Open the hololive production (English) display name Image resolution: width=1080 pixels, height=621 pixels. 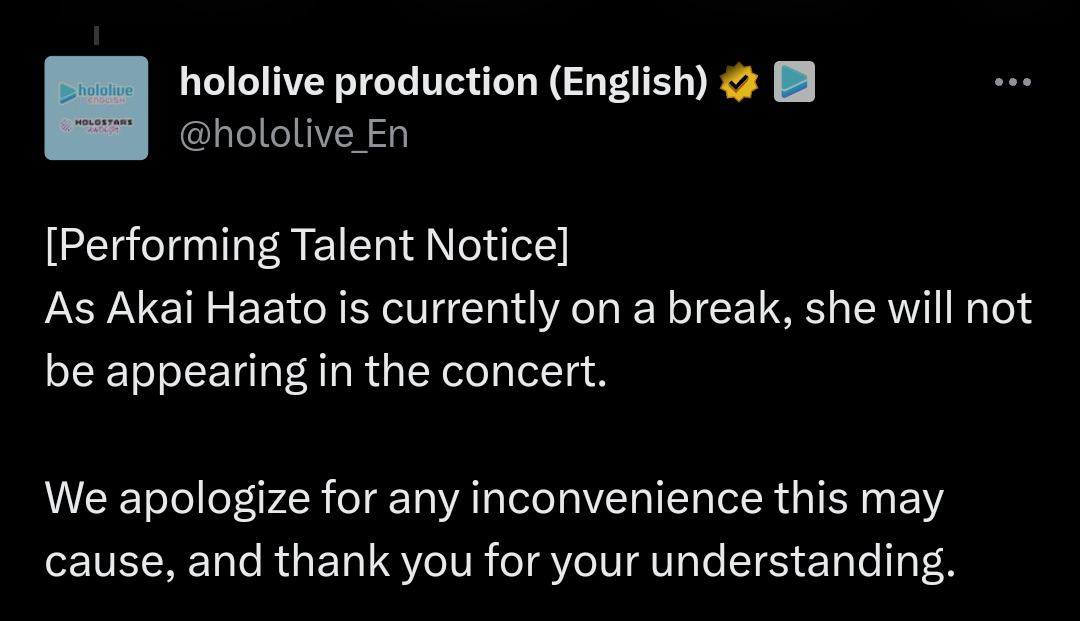tap(444, 82)
